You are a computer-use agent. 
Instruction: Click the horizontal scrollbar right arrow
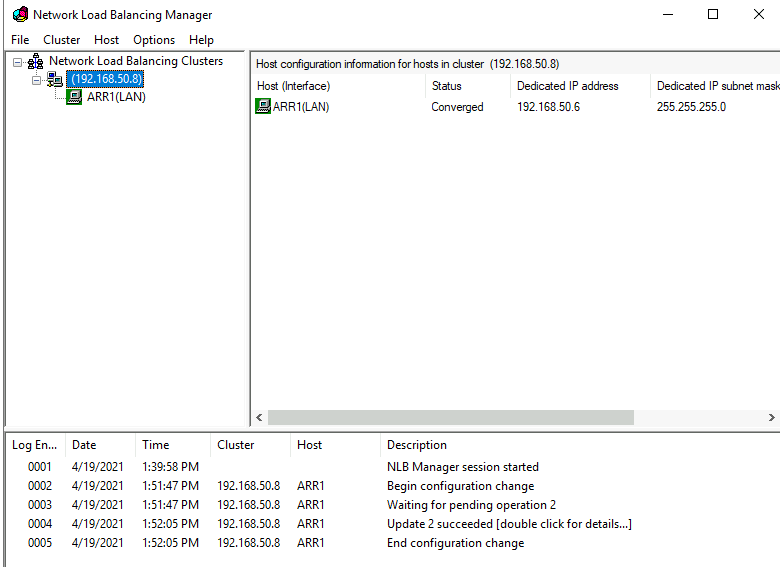pyautogui.click(x=772, y=417)
